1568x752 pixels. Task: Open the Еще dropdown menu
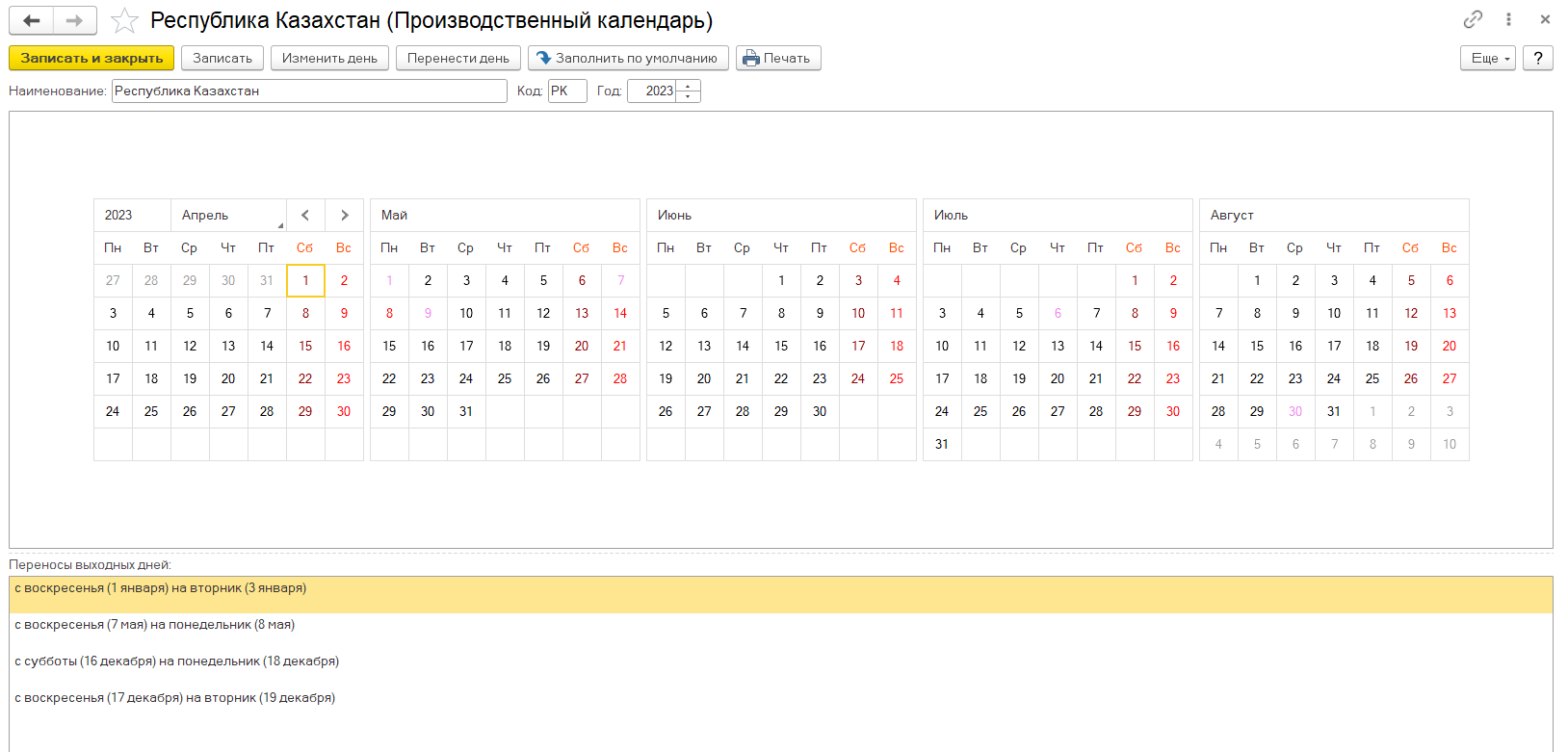point(1488,58)
